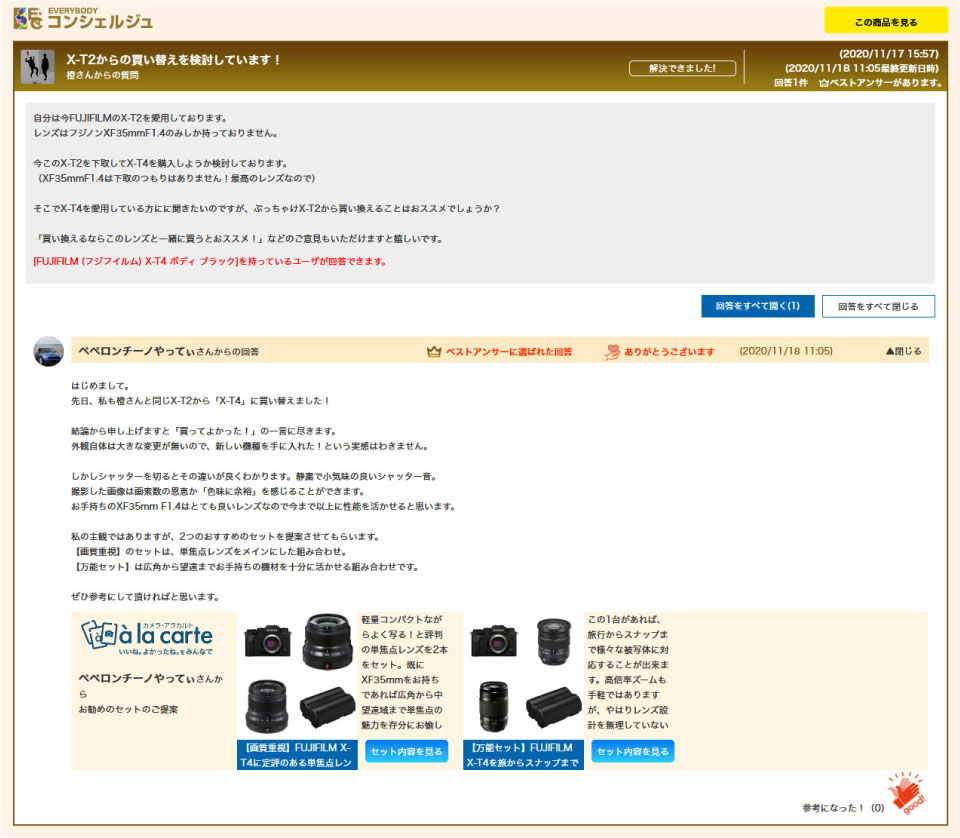Viewport: 960px width, 838px height.
Task: Click the X-T4 body image in the 画質重視 set
Action: click(x=267, y=641)
